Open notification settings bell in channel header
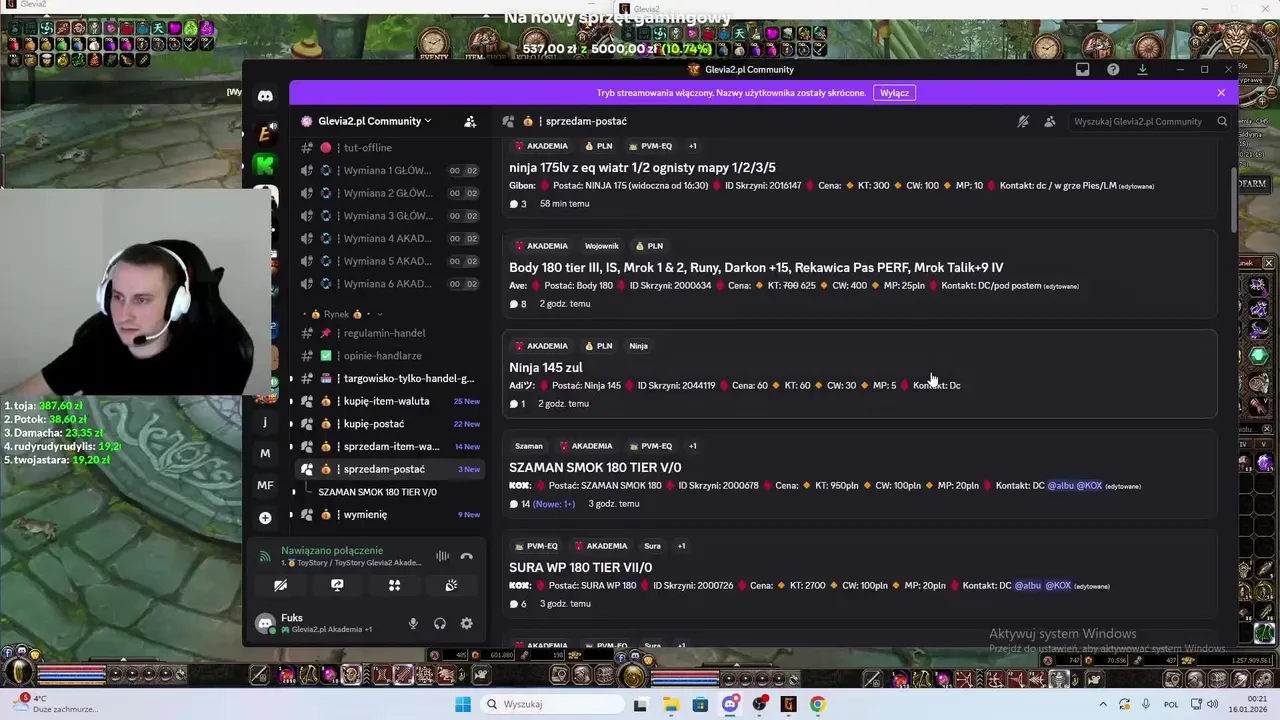Viewport: 1280px width, 720px height. pos(1023,121)
